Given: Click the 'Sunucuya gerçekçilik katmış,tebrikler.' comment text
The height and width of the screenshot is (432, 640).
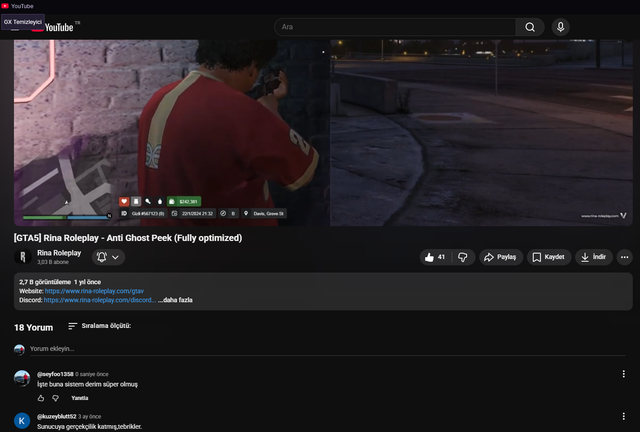Looking at the screenshot, I should point(89,427).
